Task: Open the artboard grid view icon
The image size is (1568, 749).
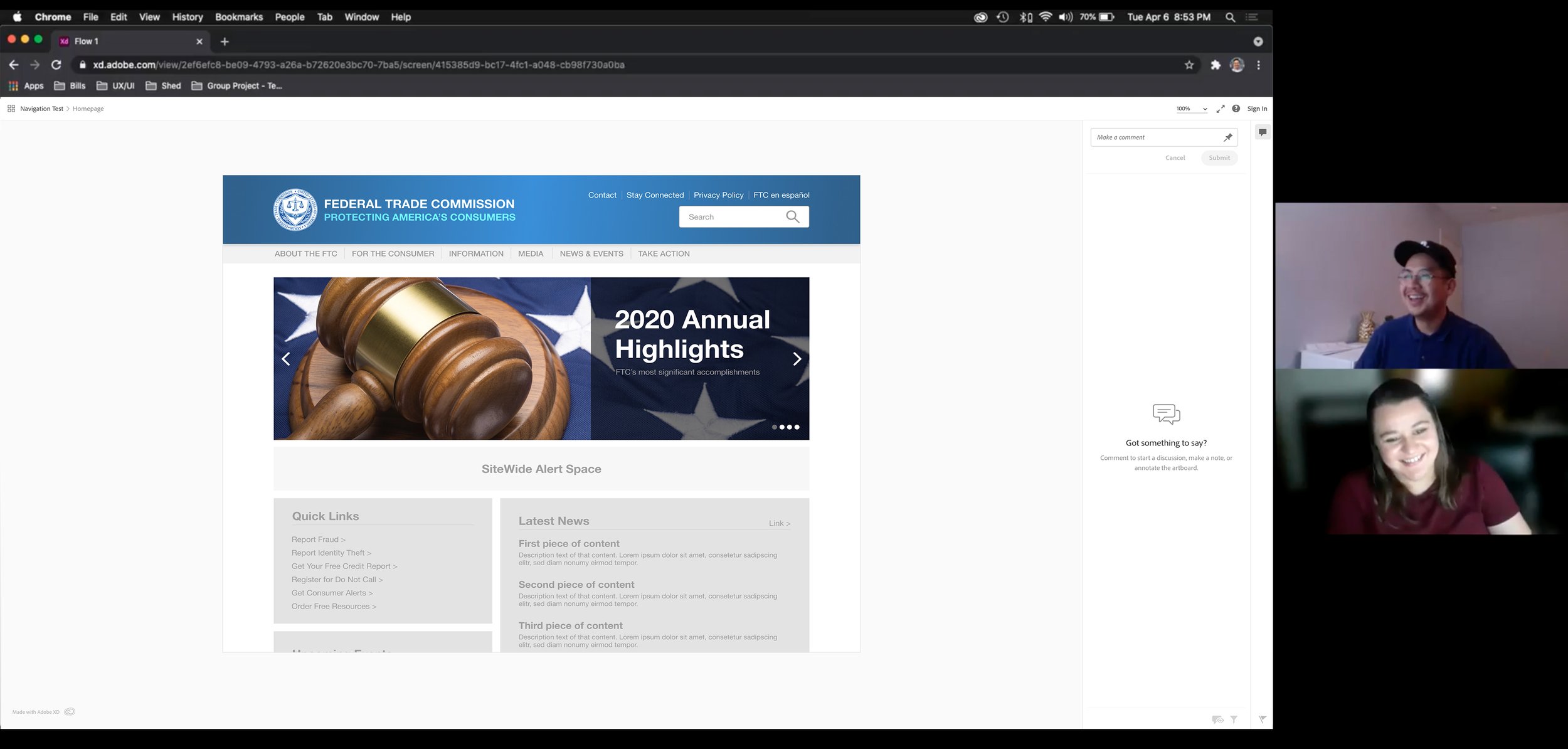Action: [11, 109]
